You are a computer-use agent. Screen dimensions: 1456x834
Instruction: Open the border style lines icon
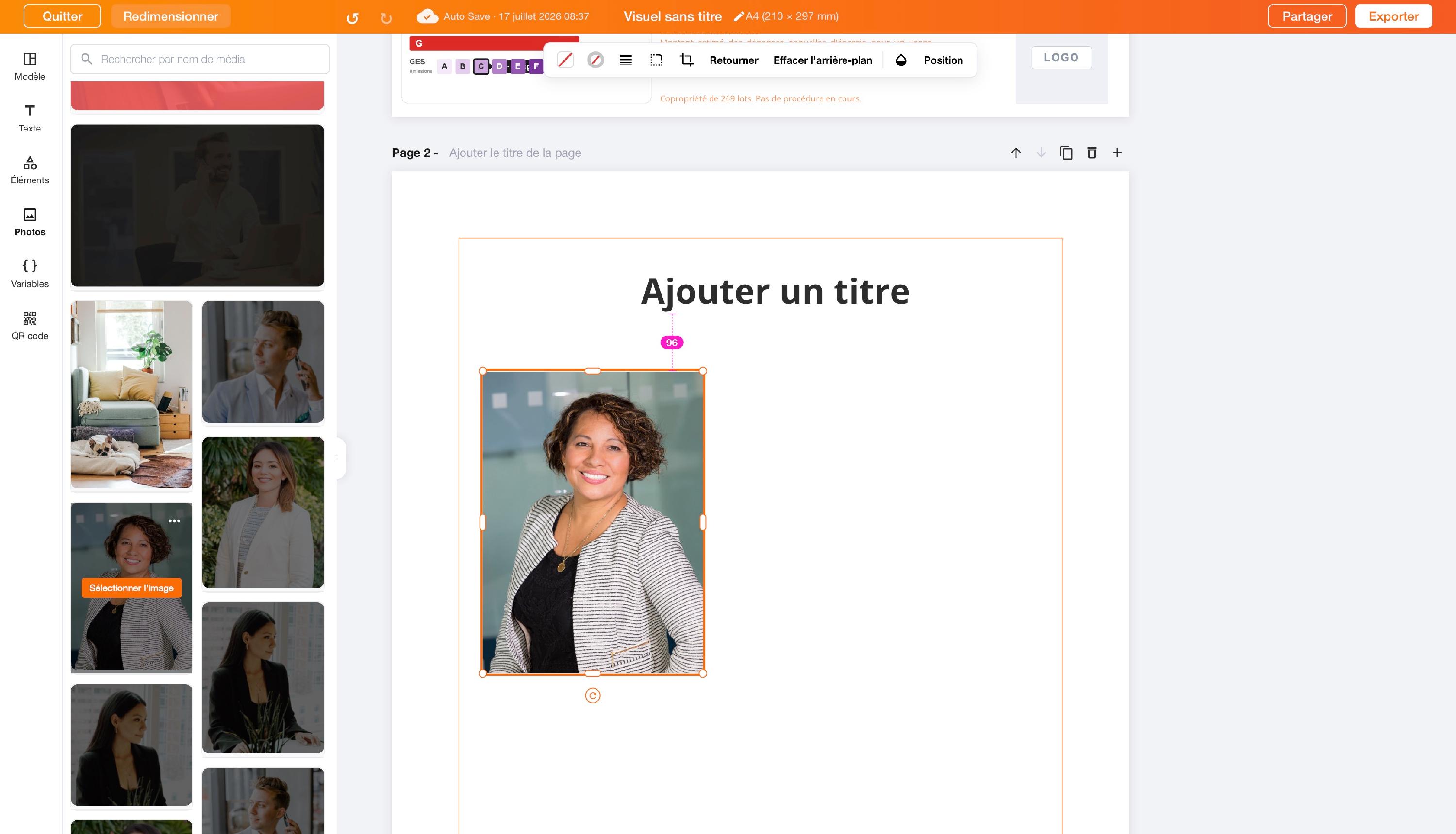626,60
